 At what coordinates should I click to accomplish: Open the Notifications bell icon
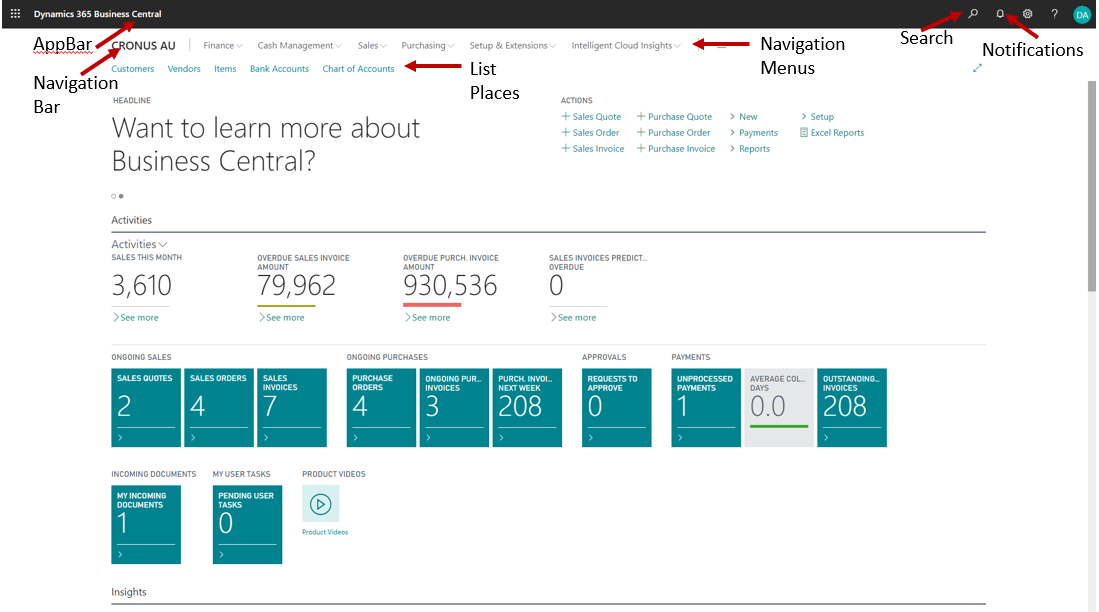[1000, 14]
